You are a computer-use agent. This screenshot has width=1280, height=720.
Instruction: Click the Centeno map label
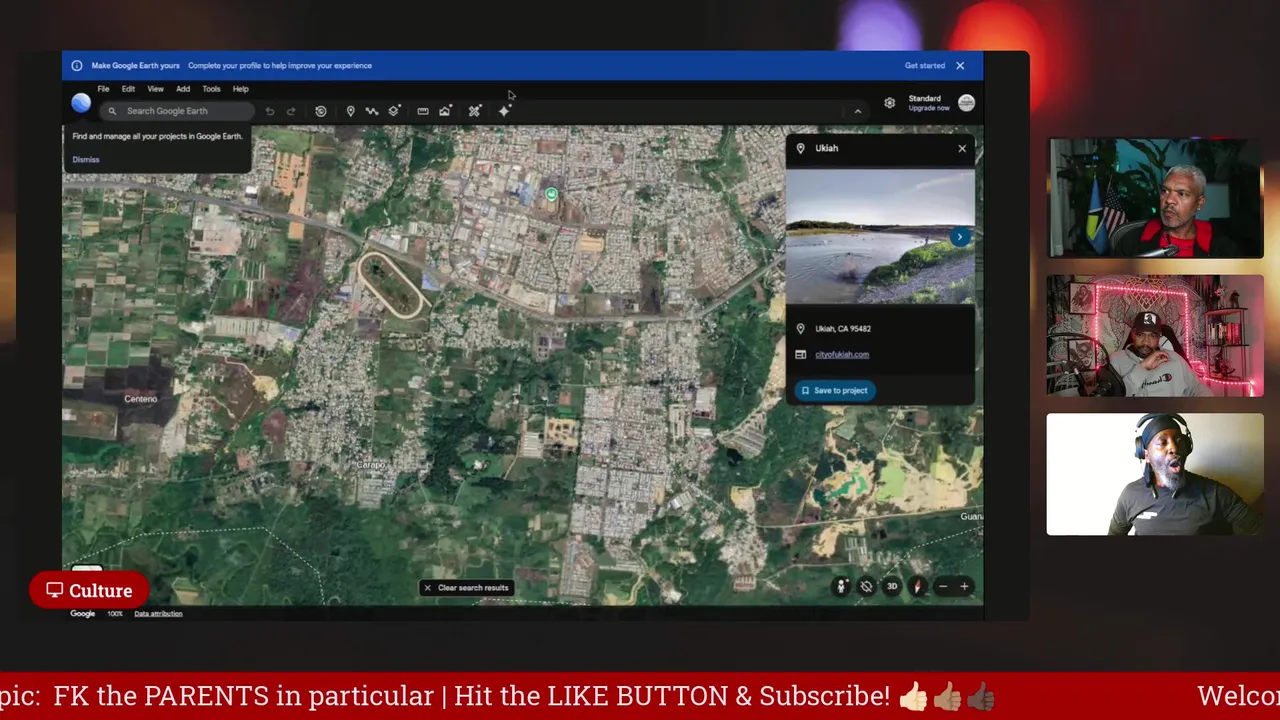click(141, 399)
